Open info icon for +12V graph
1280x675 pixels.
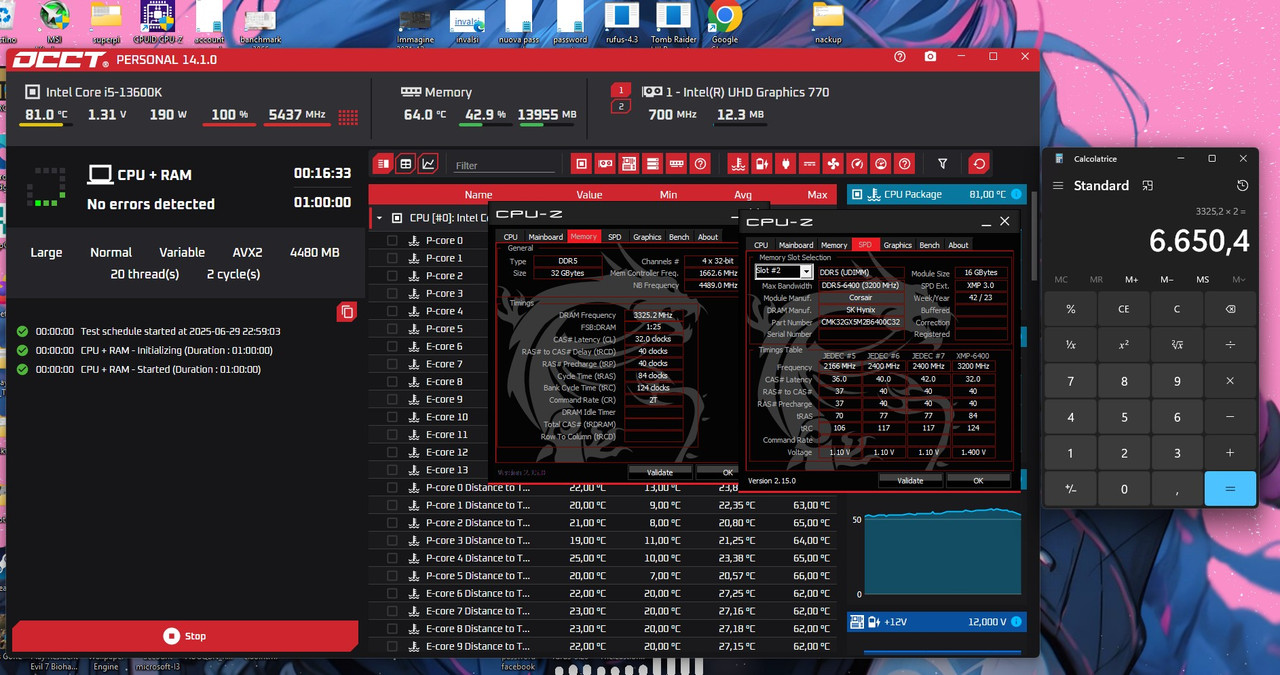pos(1017,622)
